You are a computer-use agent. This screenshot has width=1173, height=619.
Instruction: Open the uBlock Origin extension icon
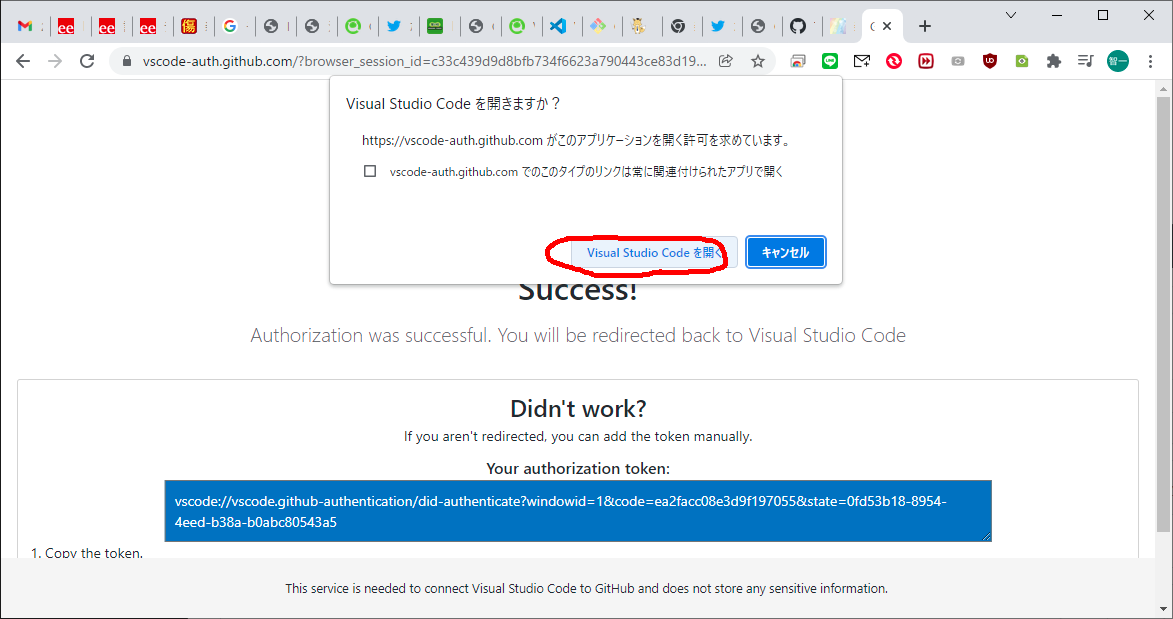coord(990,61)
